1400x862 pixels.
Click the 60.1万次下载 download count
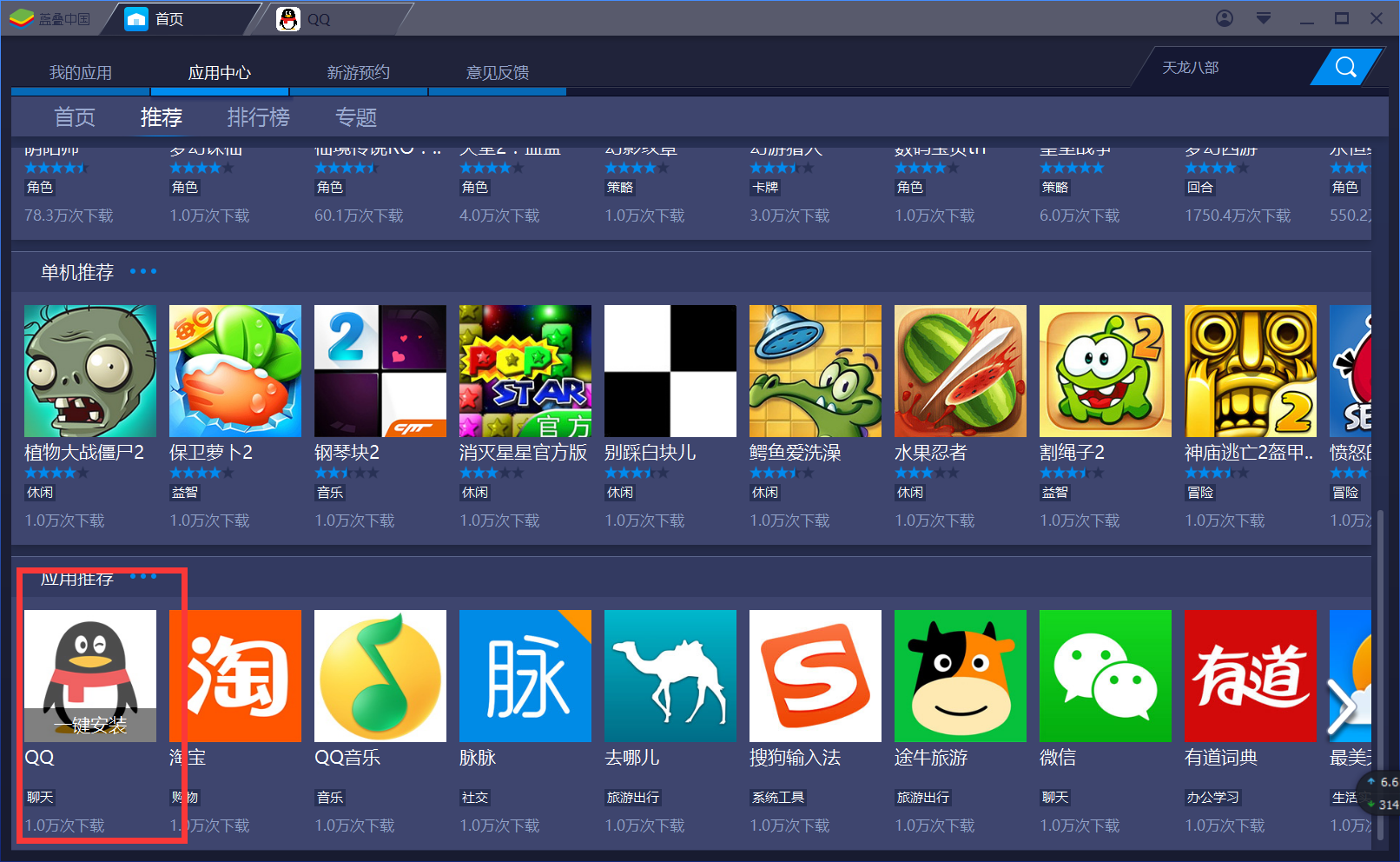tap(359, 215)
